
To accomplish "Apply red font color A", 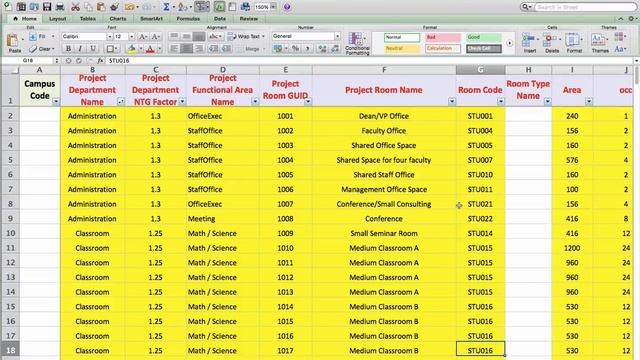I will click(x=150, y=49).
